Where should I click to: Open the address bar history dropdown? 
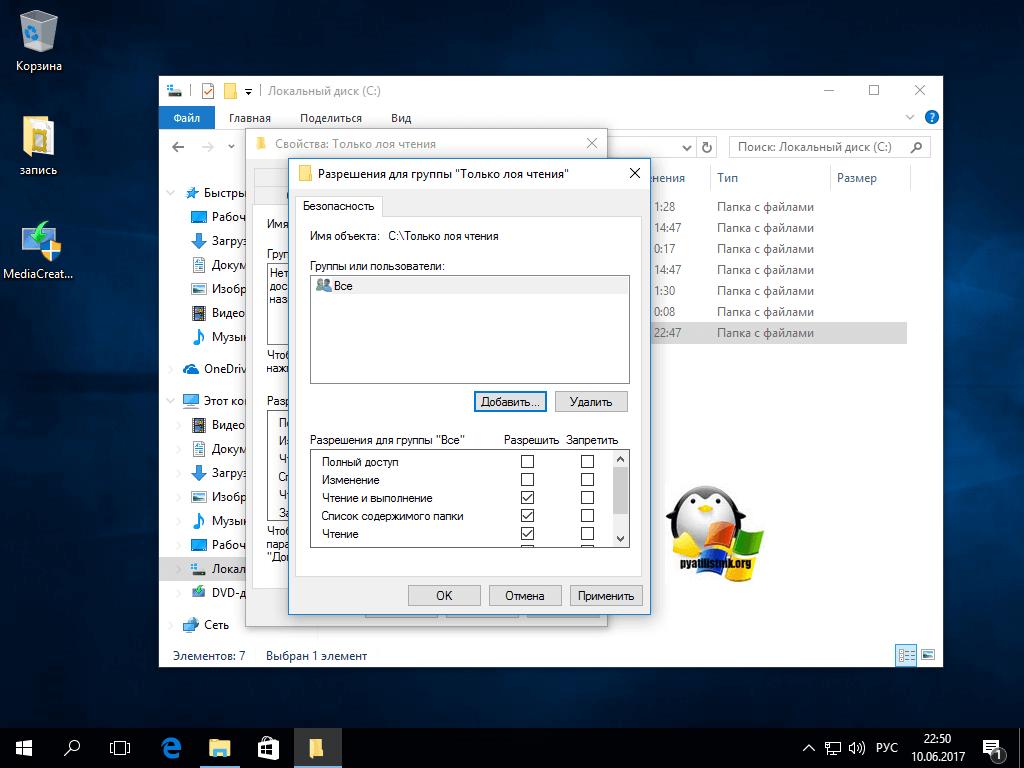[686, 148]
